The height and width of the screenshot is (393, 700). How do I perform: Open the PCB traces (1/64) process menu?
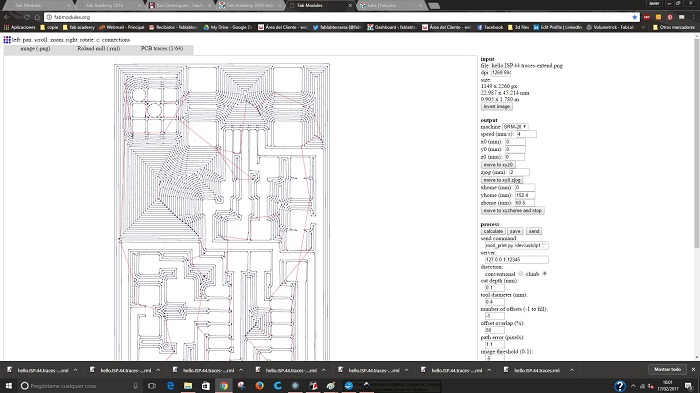(x=162, y=49)
